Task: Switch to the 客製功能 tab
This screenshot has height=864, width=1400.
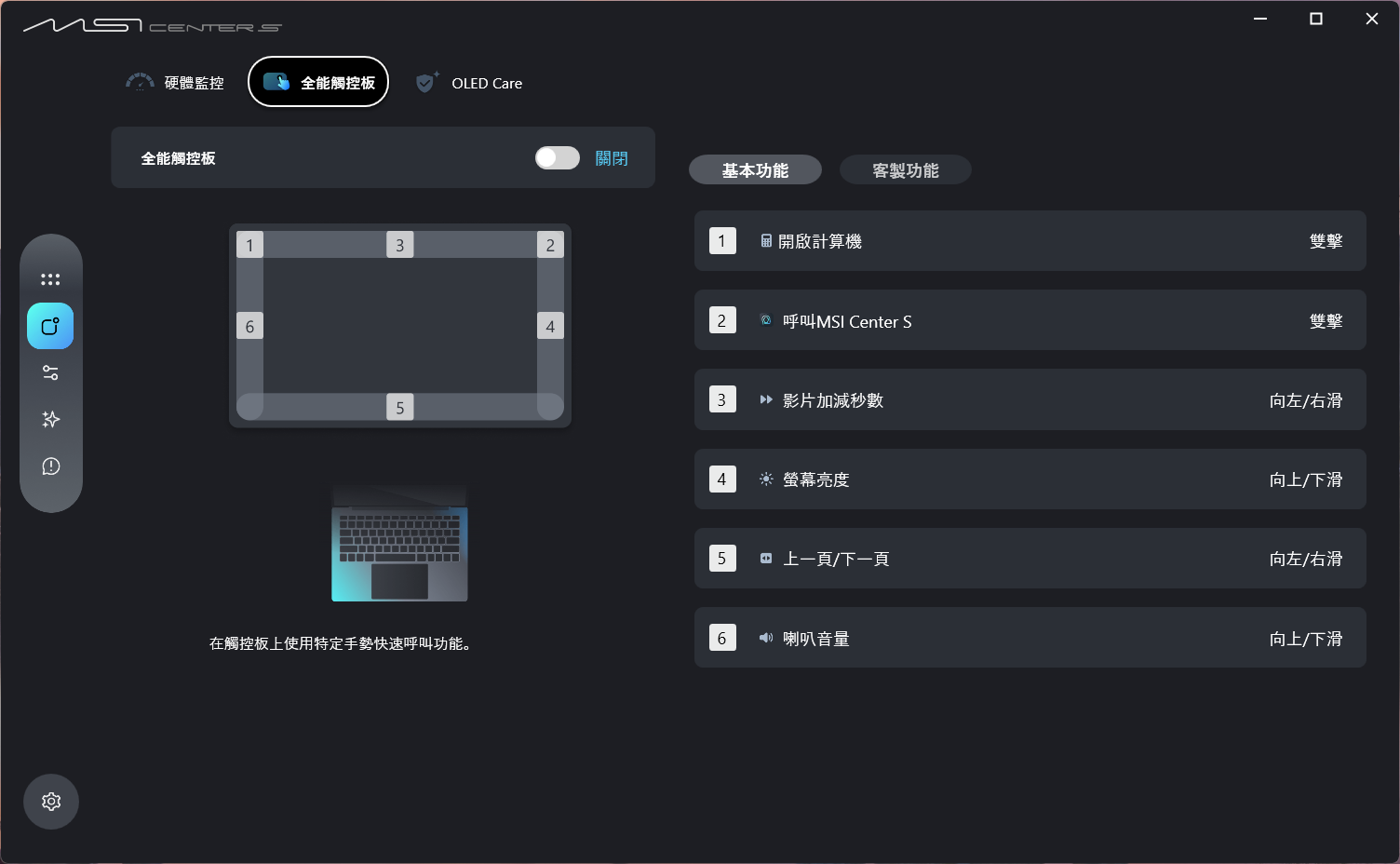Action: pyautogui.click(x=905, y=169)
